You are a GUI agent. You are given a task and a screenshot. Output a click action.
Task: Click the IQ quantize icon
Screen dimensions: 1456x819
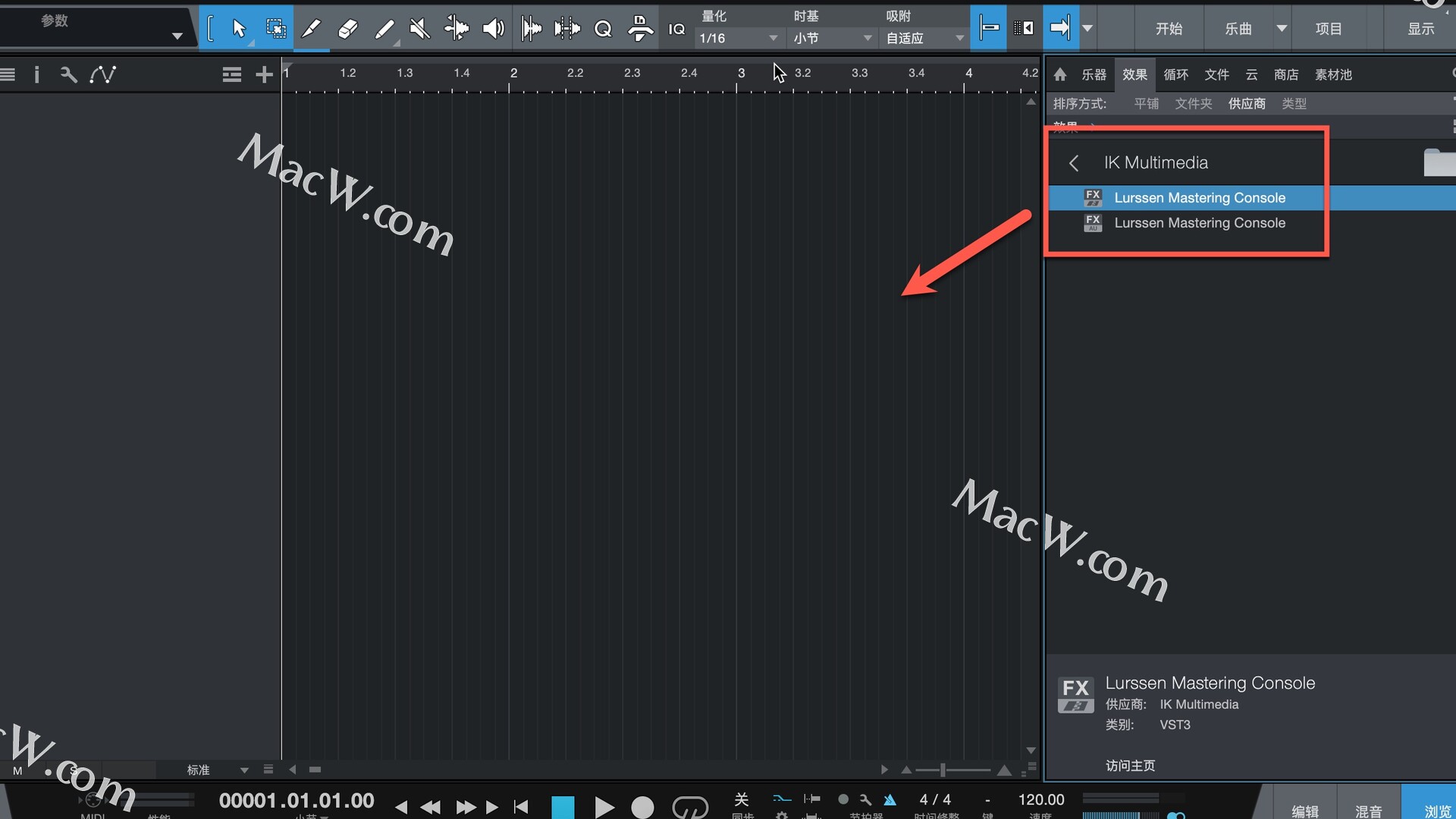pos(676,29)
